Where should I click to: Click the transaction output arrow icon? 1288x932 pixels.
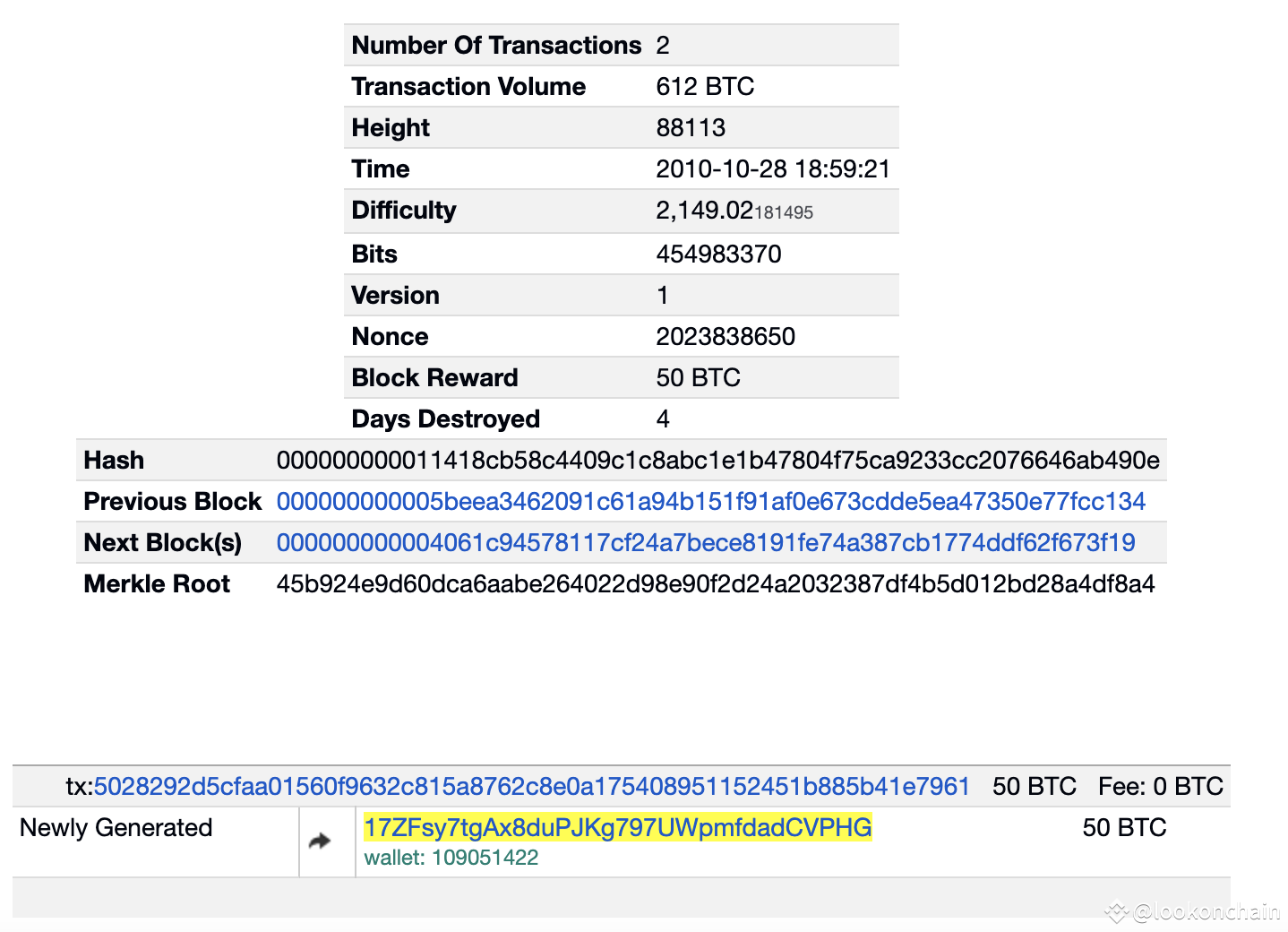click(320, 841)
